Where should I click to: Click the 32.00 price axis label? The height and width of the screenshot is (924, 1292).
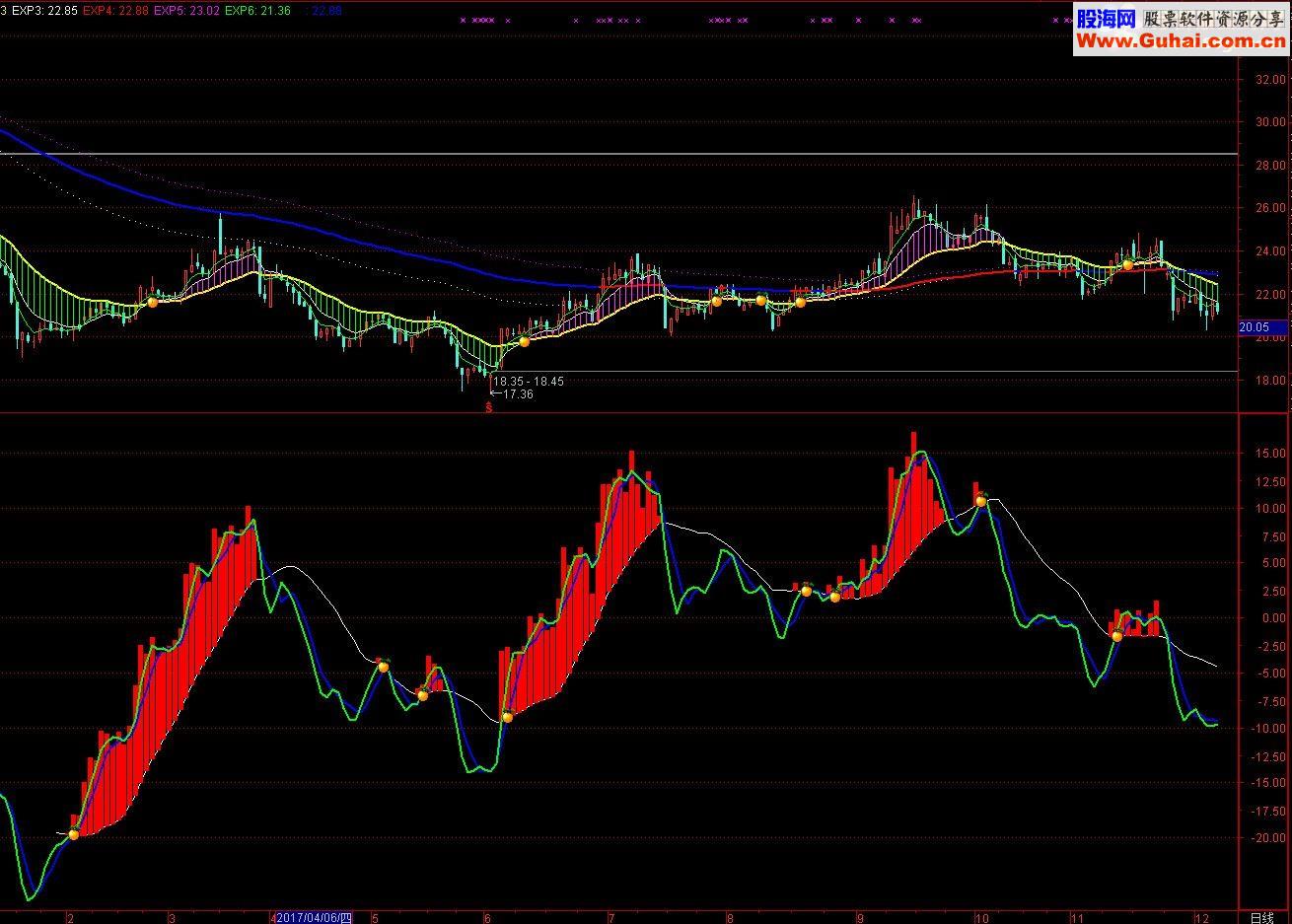tap(1269, 80)
